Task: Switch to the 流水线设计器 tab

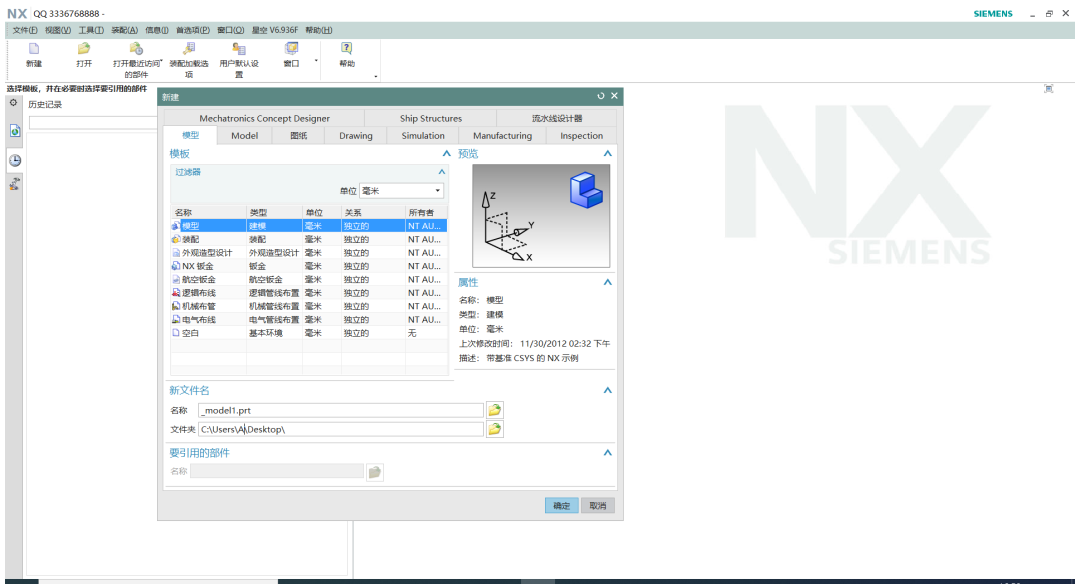Action: coord(557,118)
